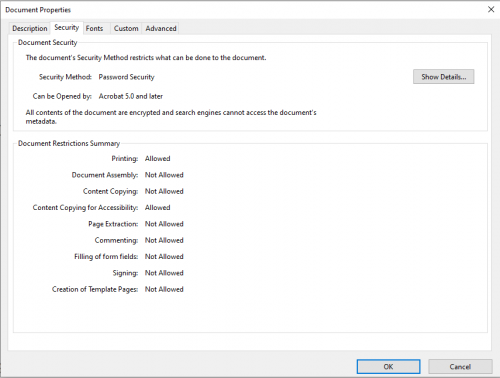Open the Fonts tab
This screenshot has width=500, height=378.
(94, 28)
